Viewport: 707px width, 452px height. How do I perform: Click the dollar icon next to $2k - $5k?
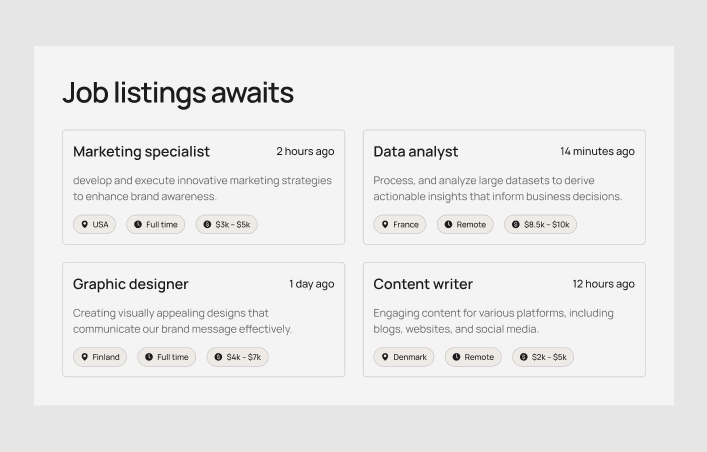(x=523, y=357)
